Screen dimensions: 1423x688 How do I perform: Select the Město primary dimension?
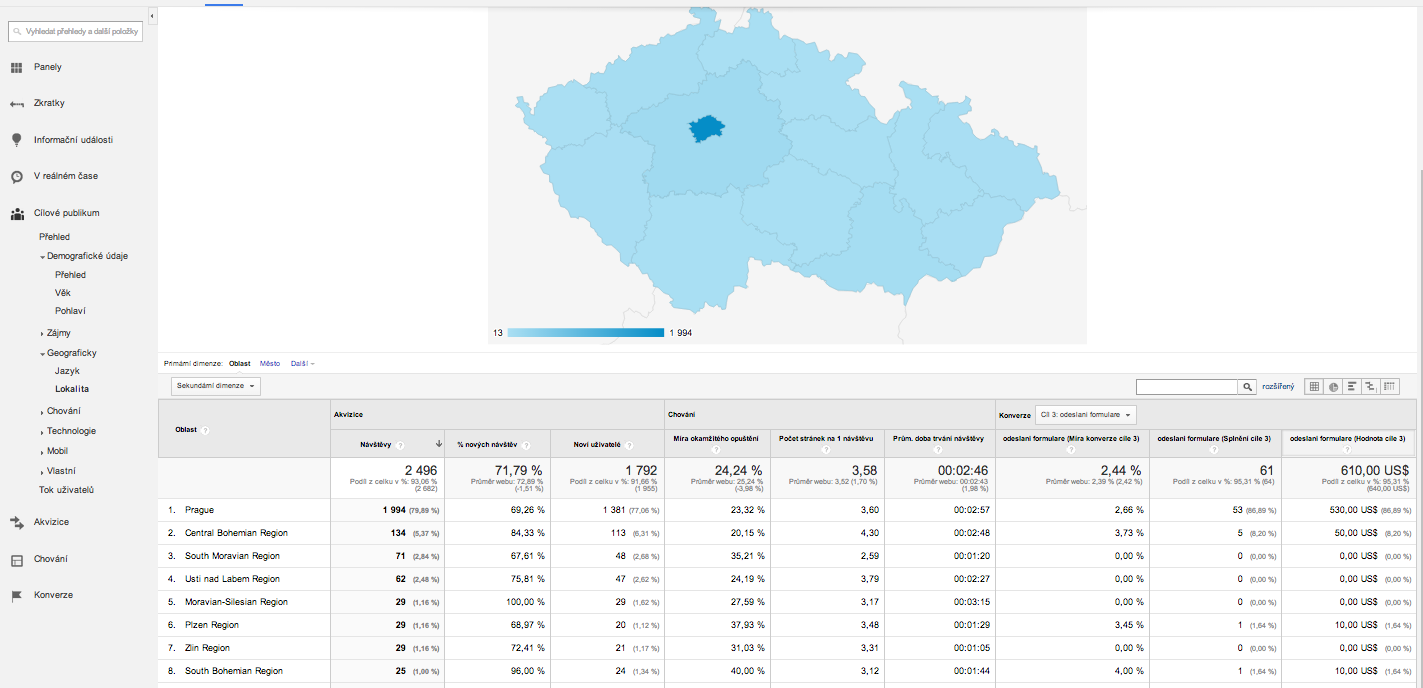pyautogui.click(x=270, y=363)
